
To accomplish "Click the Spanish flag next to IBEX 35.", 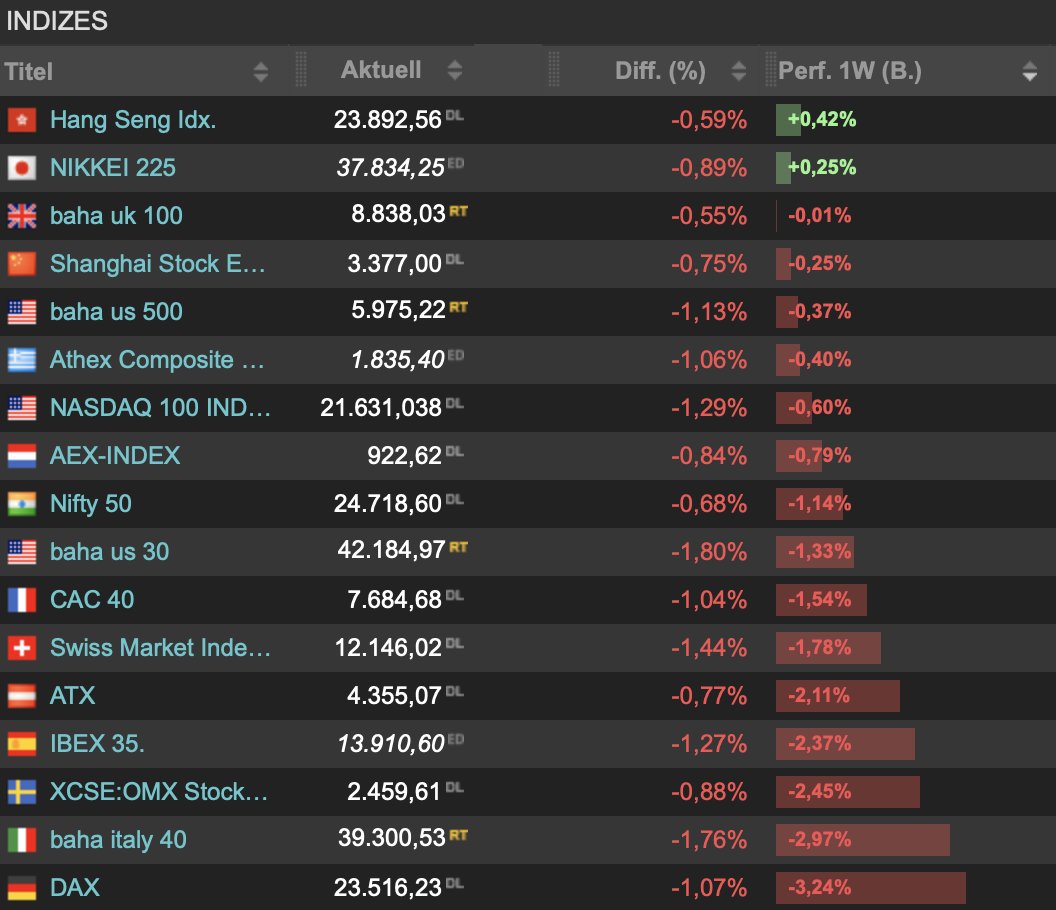I will point(22,744).
